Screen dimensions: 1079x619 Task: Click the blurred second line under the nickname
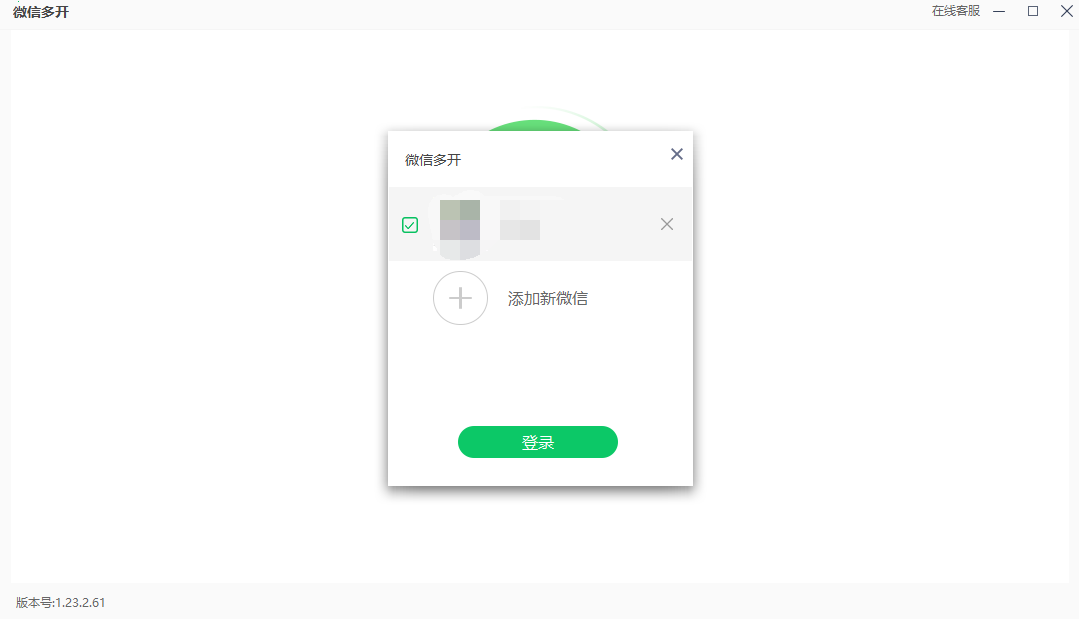pos(520,230)
